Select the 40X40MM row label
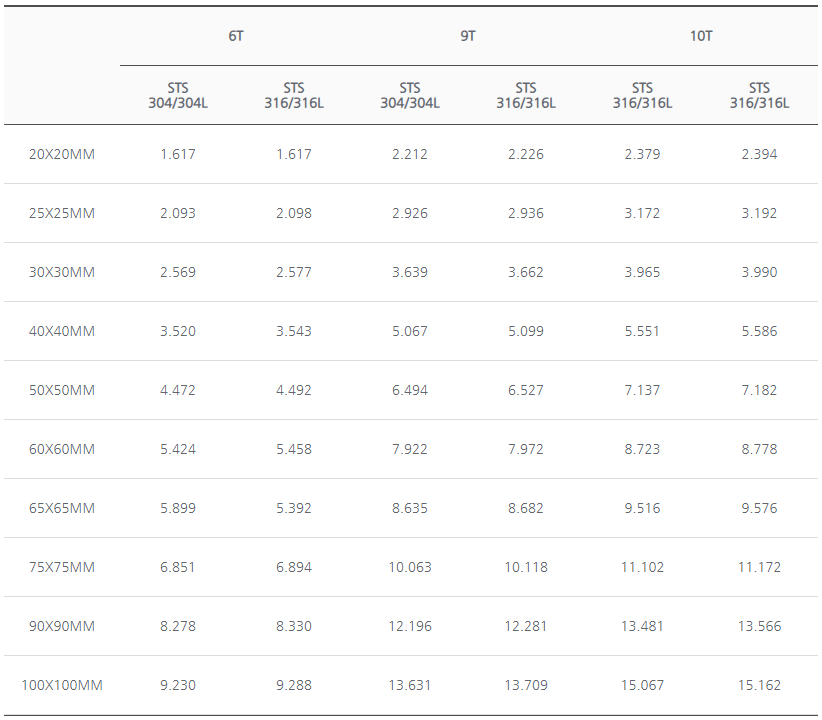 62,331
